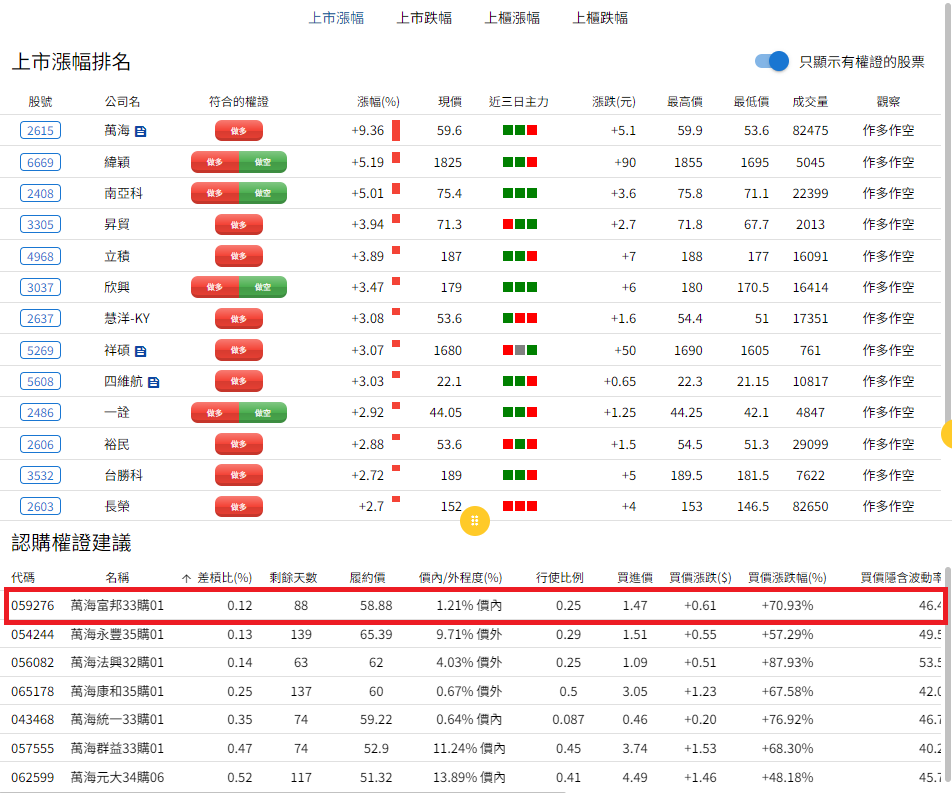Open stock code 2615 link
952x793 pixels.
click(x=41, y=130)
